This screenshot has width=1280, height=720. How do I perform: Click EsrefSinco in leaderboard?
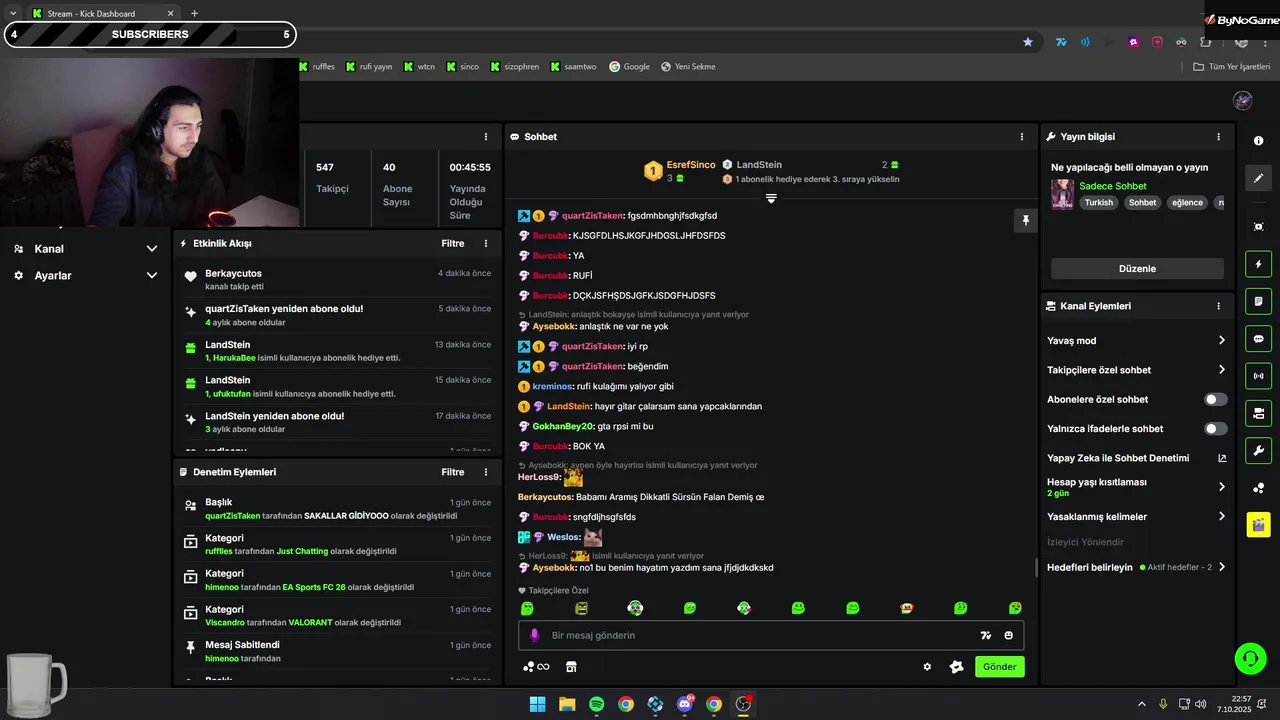691,165
